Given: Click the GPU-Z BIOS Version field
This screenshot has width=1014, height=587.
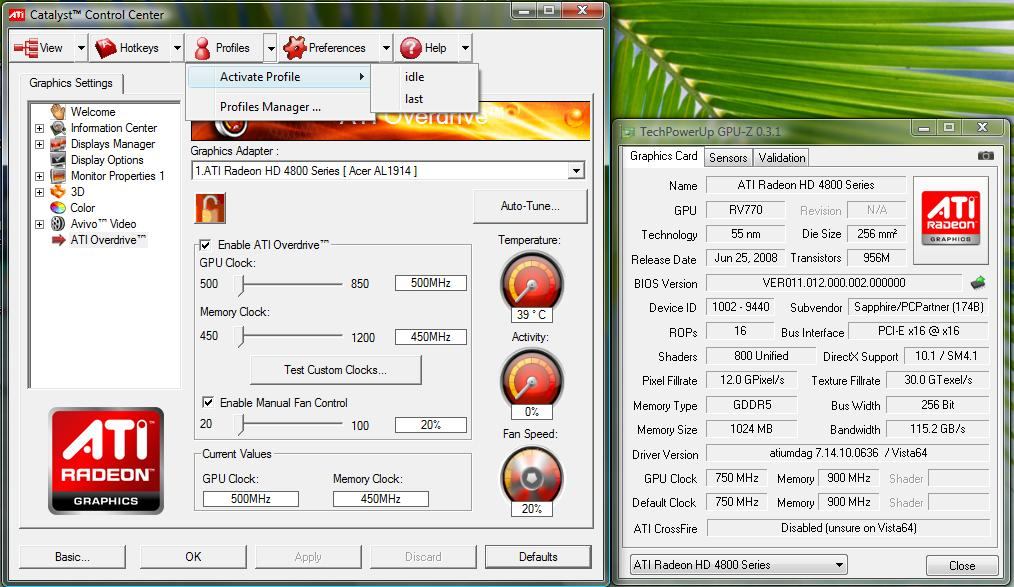Looking at the screenshot, I should [834, 283].
